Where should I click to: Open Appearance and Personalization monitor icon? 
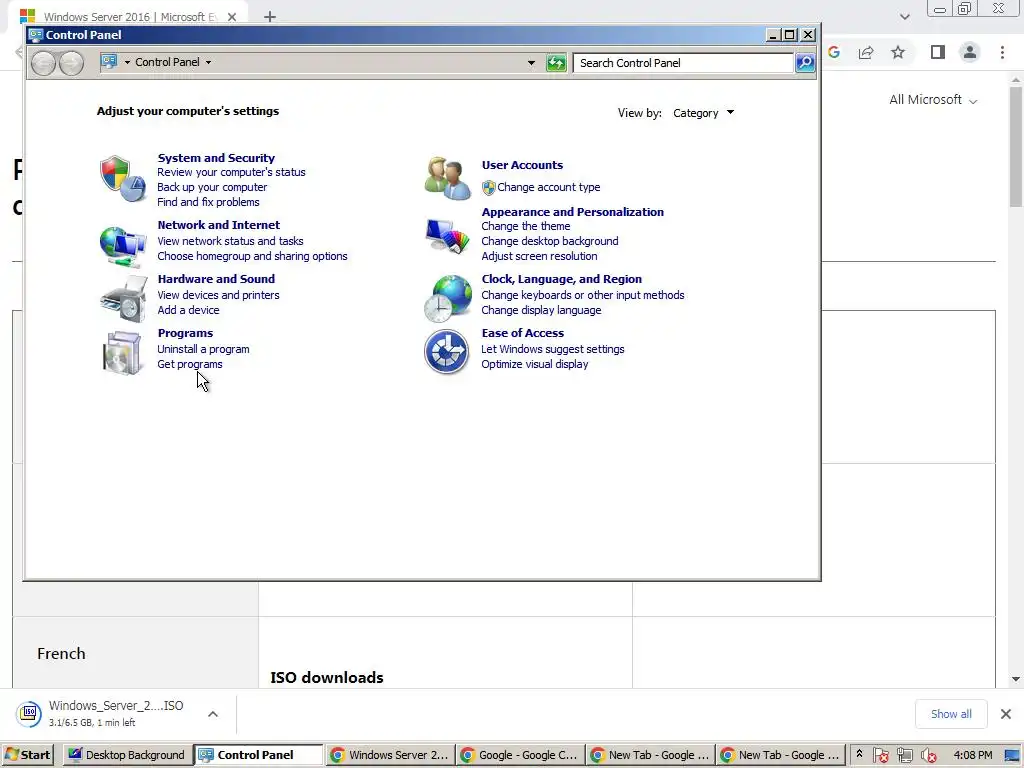click(447, 236)
